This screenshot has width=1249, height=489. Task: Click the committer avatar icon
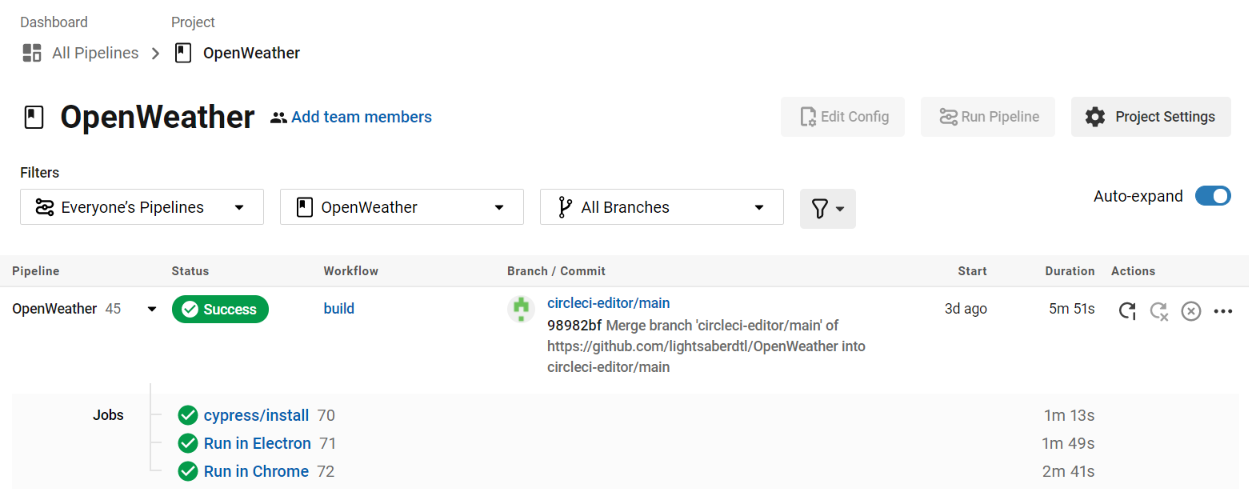[521, 309]
